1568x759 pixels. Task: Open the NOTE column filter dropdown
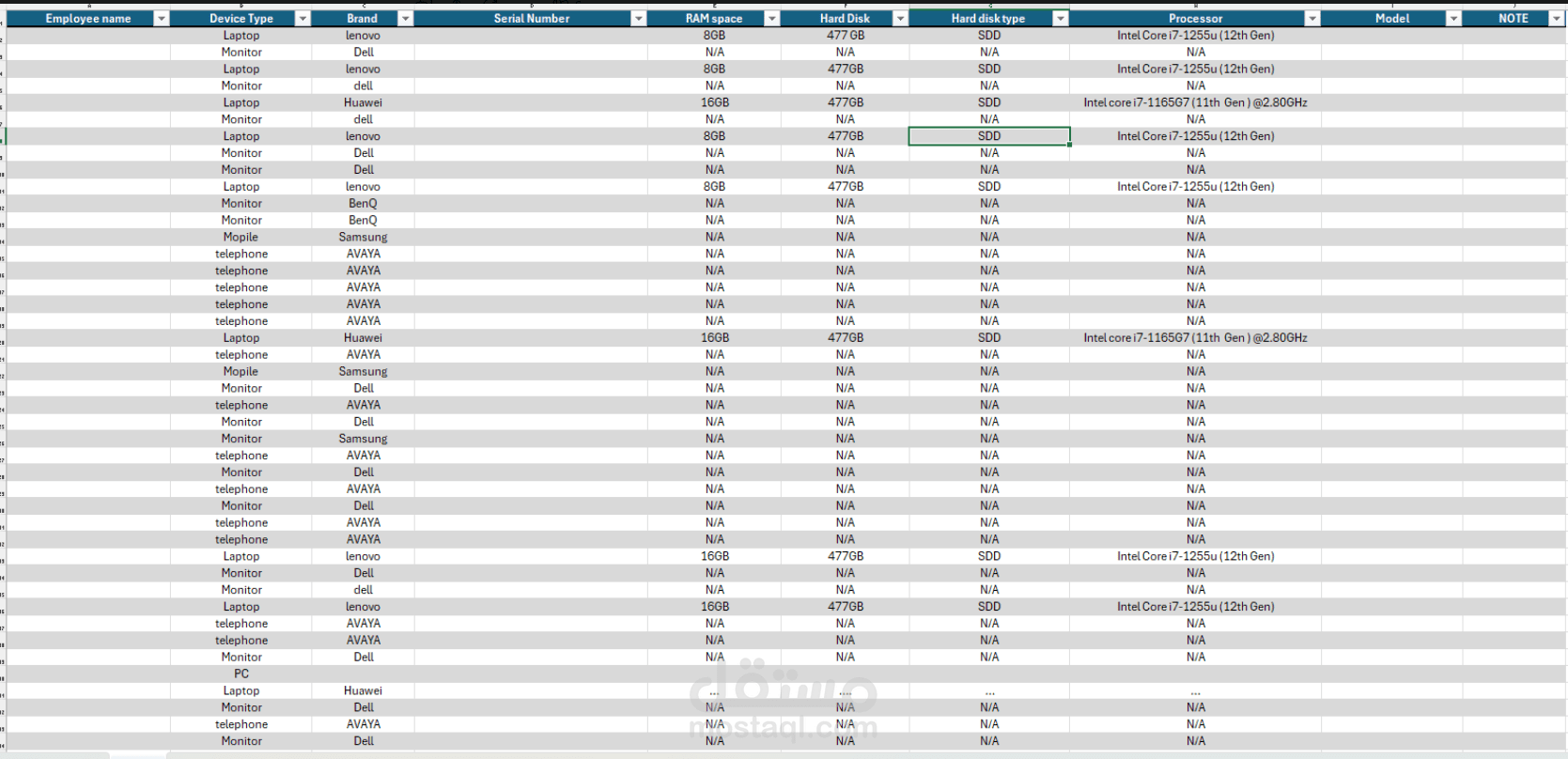[x=1555, y=19]
